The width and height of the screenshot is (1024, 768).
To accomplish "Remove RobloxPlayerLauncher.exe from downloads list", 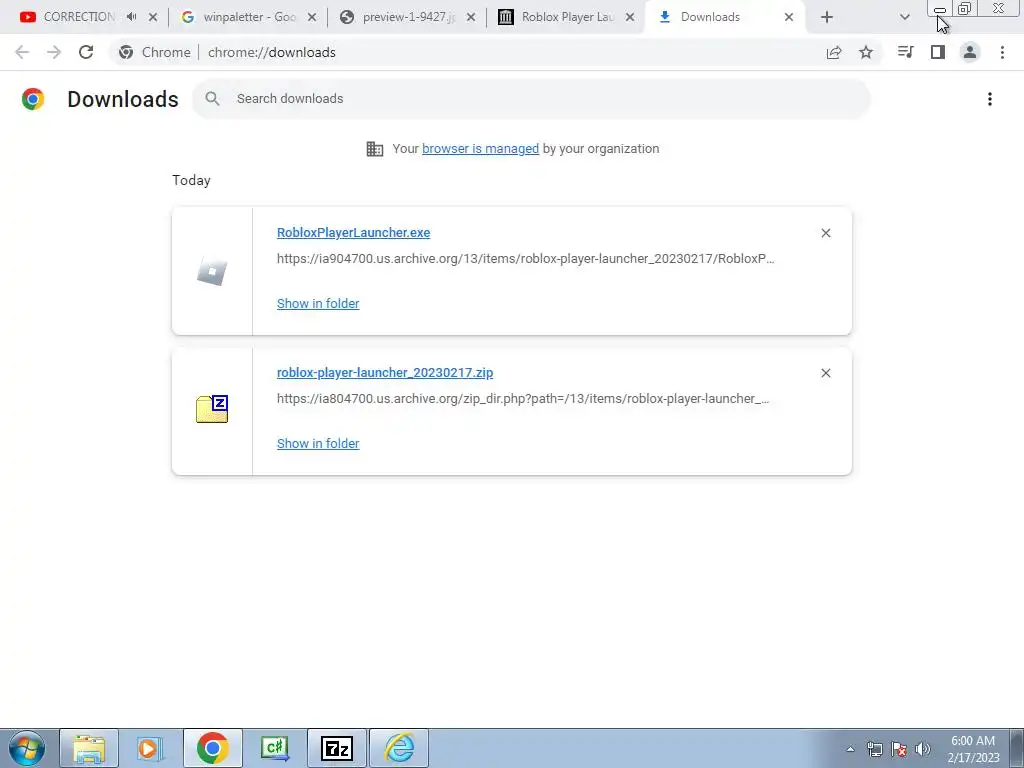I will click(825, 233).
